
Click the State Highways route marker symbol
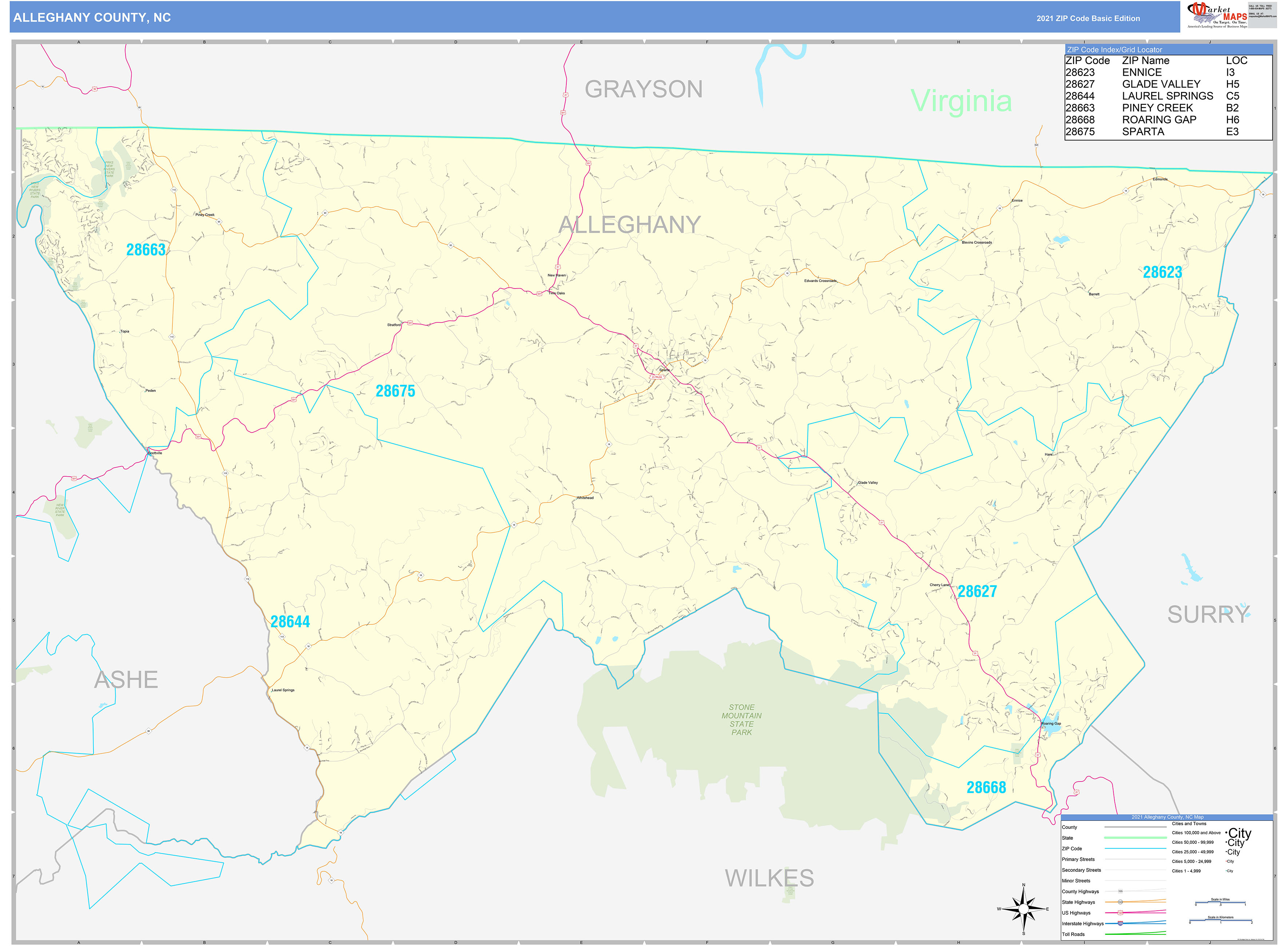click(x=1120, y=902)
